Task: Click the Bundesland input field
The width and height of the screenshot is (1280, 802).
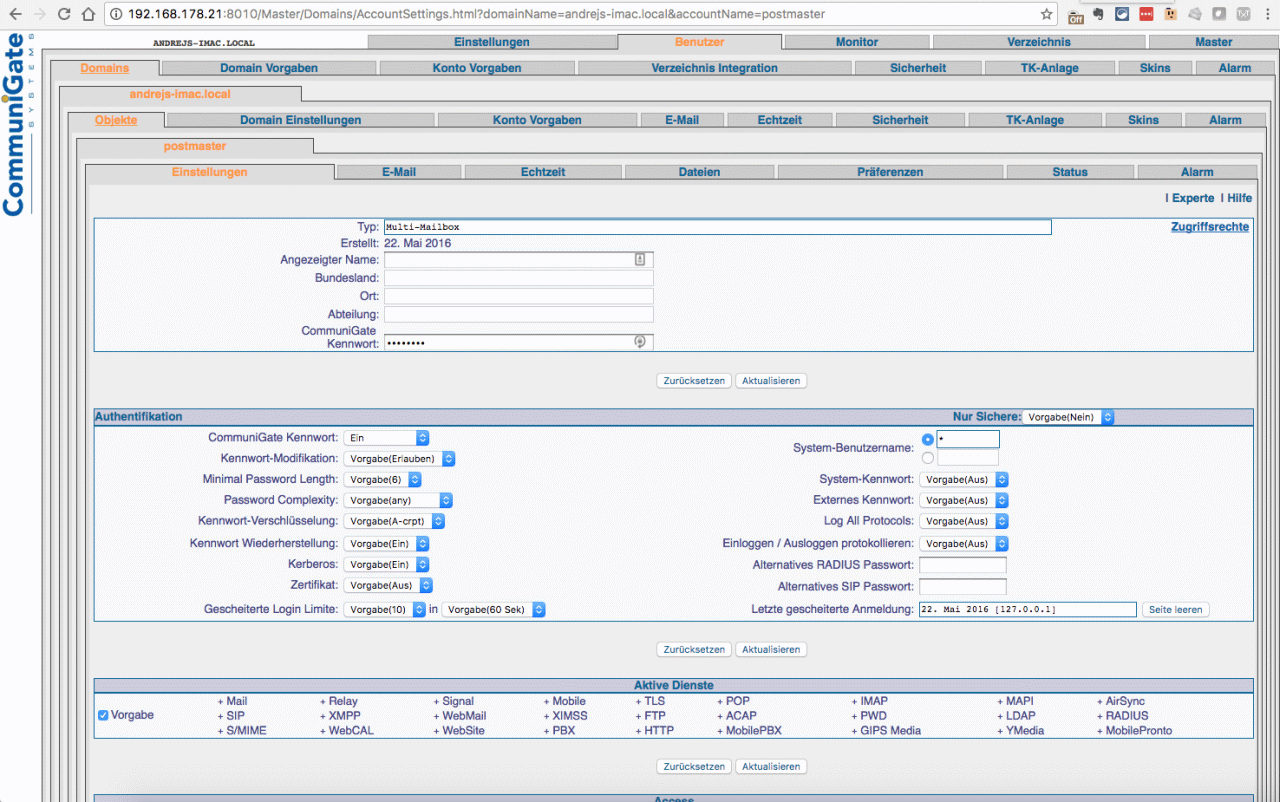Action: tap(519, 278)
